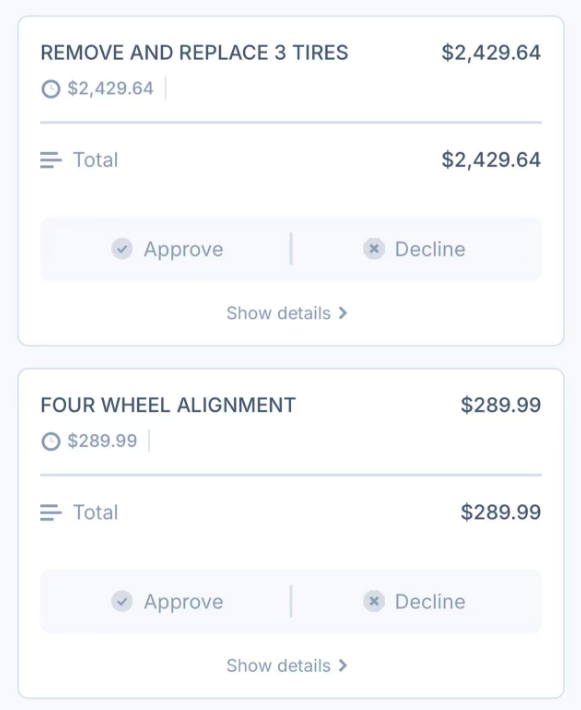Click the chevron arrow after alignment Show details
Screen dimensions: 581x710
pyautogui.click(x=343, y=666)
